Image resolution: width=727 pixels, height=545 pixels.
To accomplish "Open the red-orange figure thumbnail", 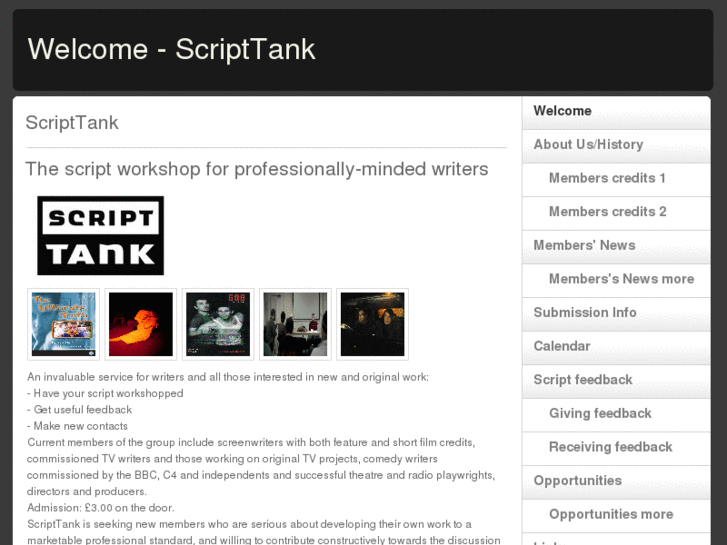I will [x=141, y=324].
